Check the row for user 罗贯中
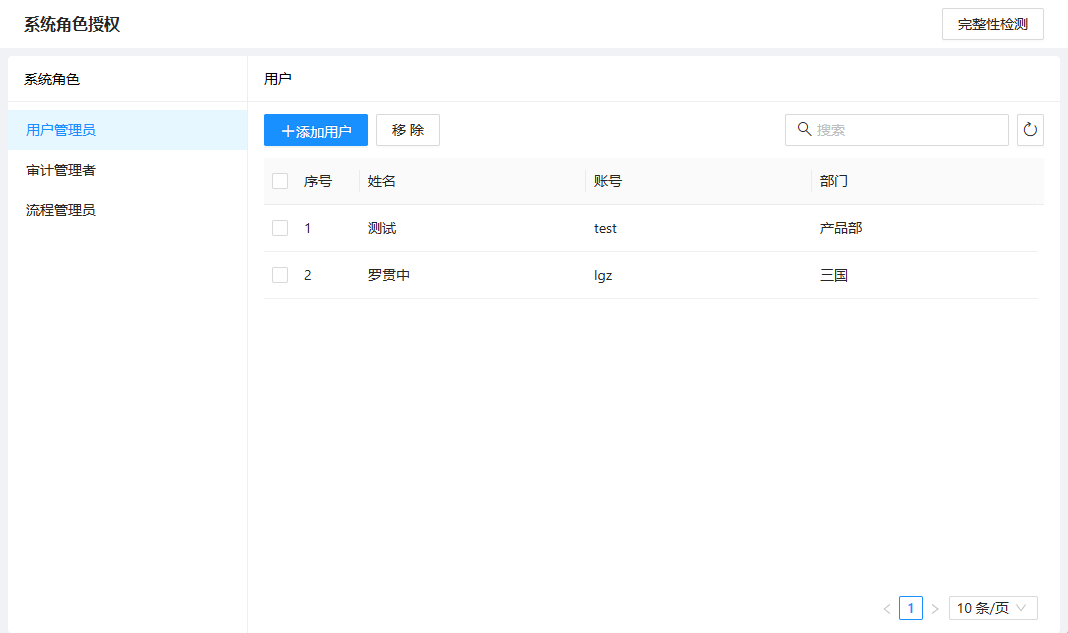The height and width of the screenshot is (633, 1068). coord(280,275)
